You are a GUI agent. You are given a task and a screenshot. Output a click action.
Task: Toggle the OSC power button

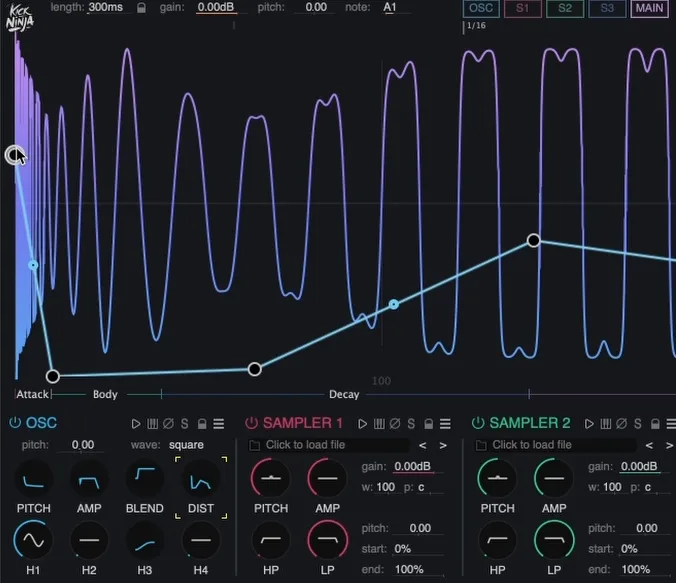(15, 423)
